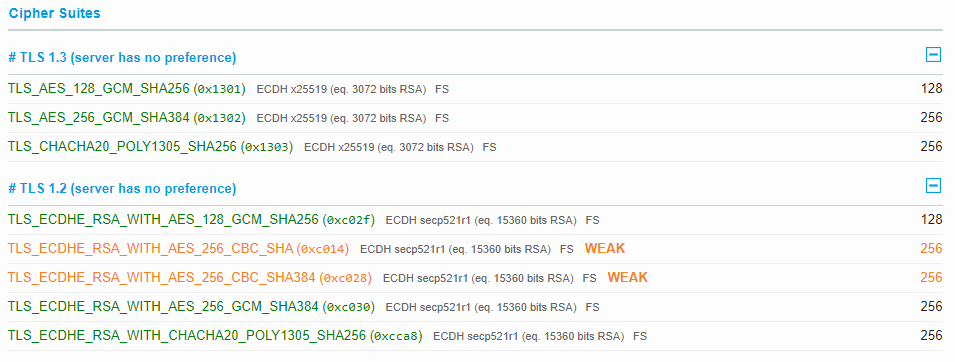Collapse the TLS 1.3 section with minus icon
Viewport: 955px width, 362px height.
coord(933,55)
